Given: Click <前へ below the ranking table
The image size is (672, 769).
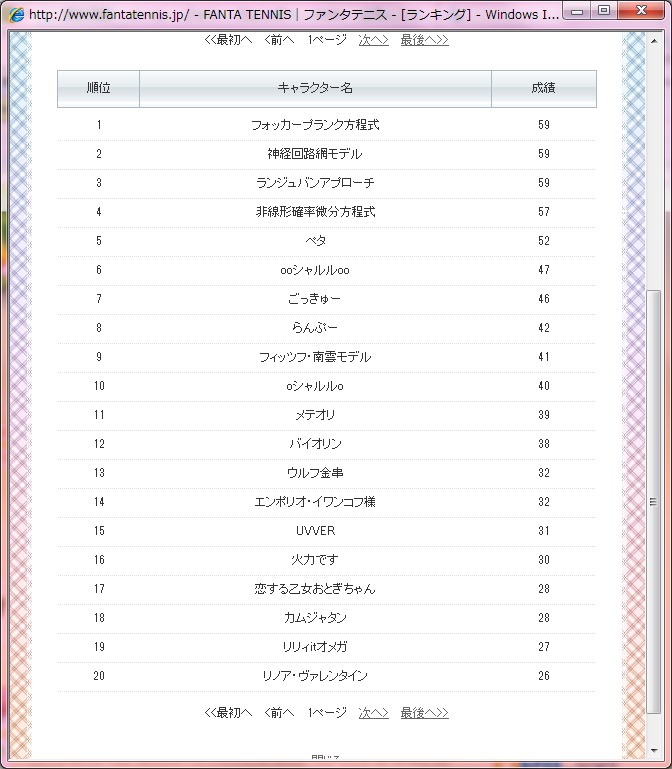Looking at the screenshot, I should tap(279, 713).
